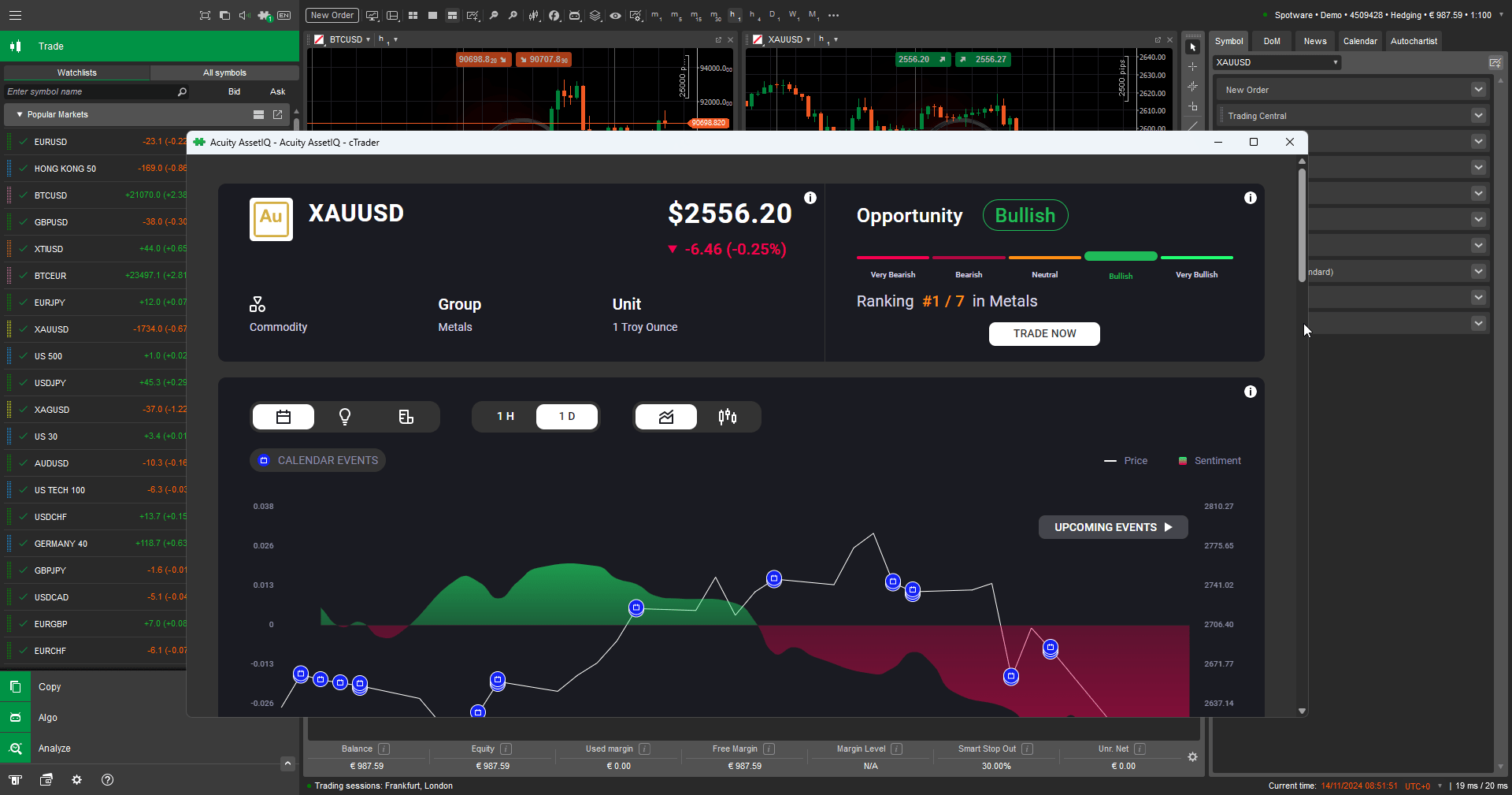1512x795 pixels.
Task: Select the h1 timeframe icon
Action: pyautogui.click(x=735, y=15)
